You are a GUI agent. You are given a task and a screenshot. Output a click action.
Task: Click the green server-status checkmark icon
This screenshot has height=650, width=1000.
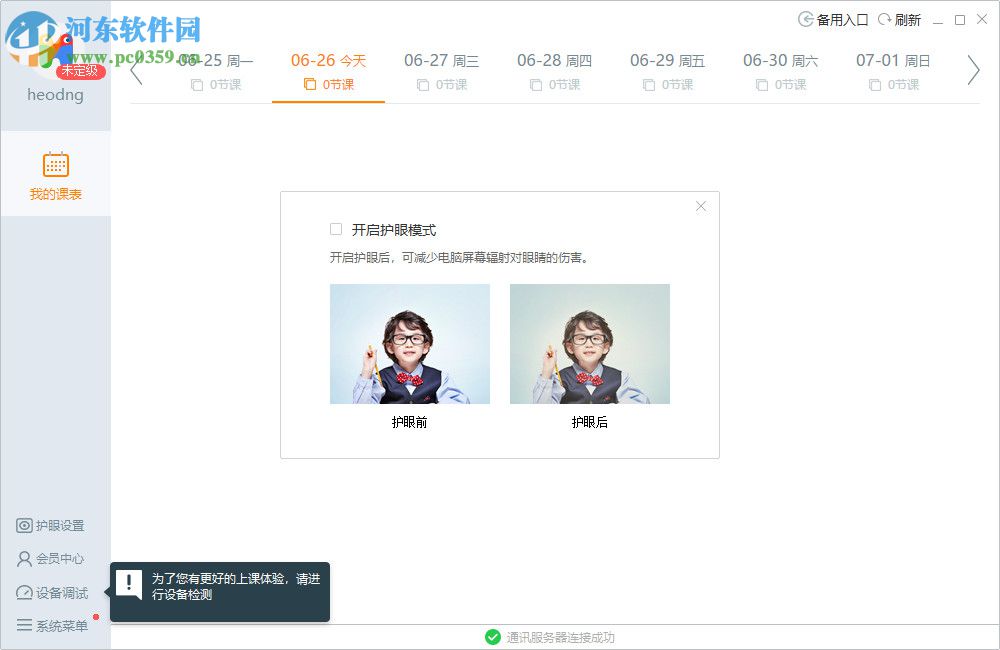coord(493,637)
